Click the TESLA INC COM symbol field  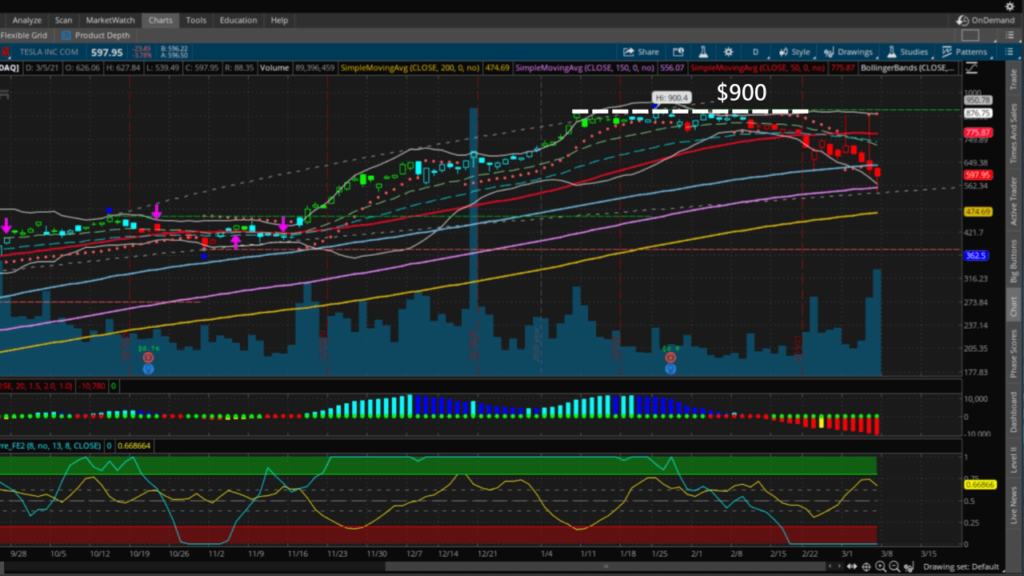point(49,52)
